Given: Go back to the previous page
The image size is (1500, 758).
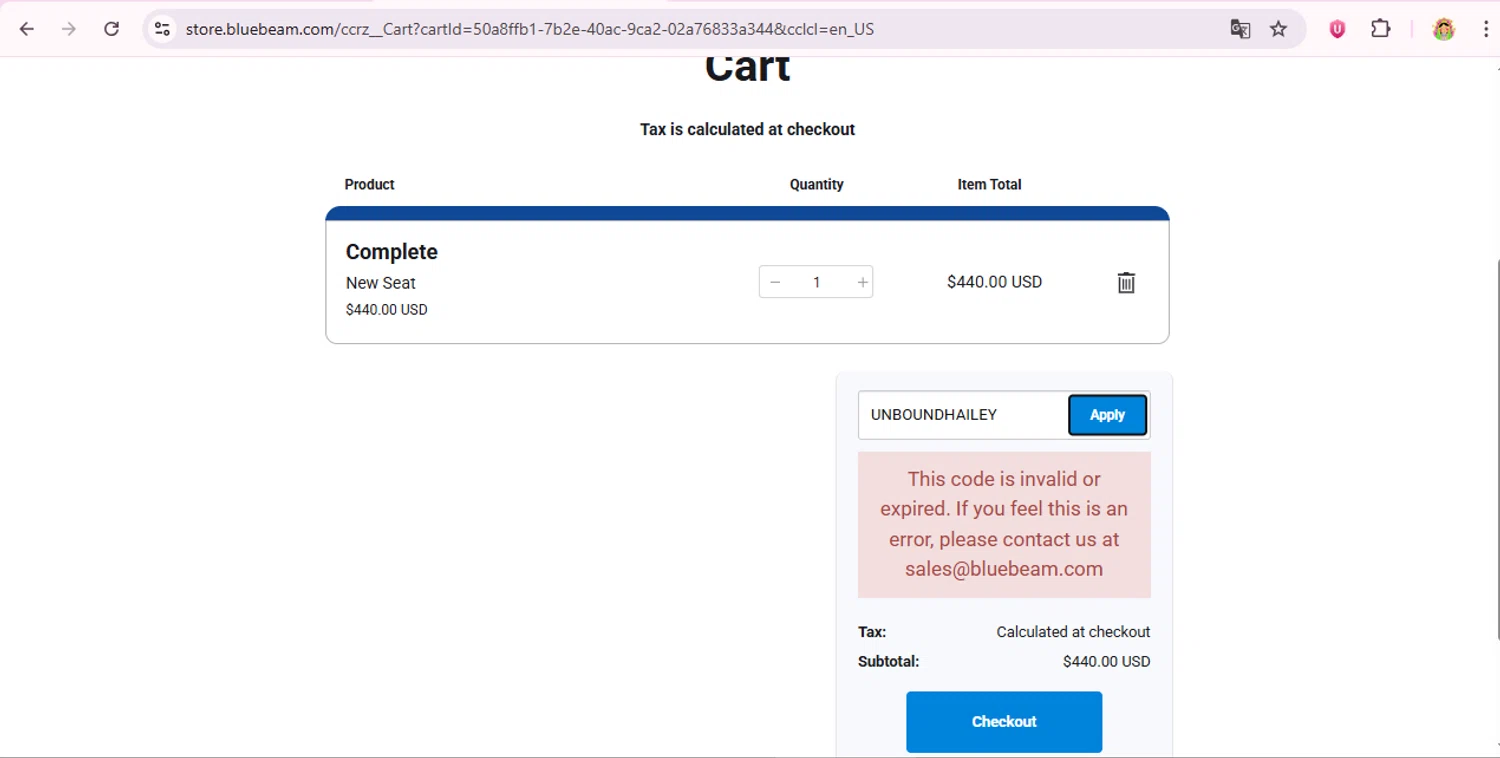Looking at the screenshot, I should pos(27,29).
